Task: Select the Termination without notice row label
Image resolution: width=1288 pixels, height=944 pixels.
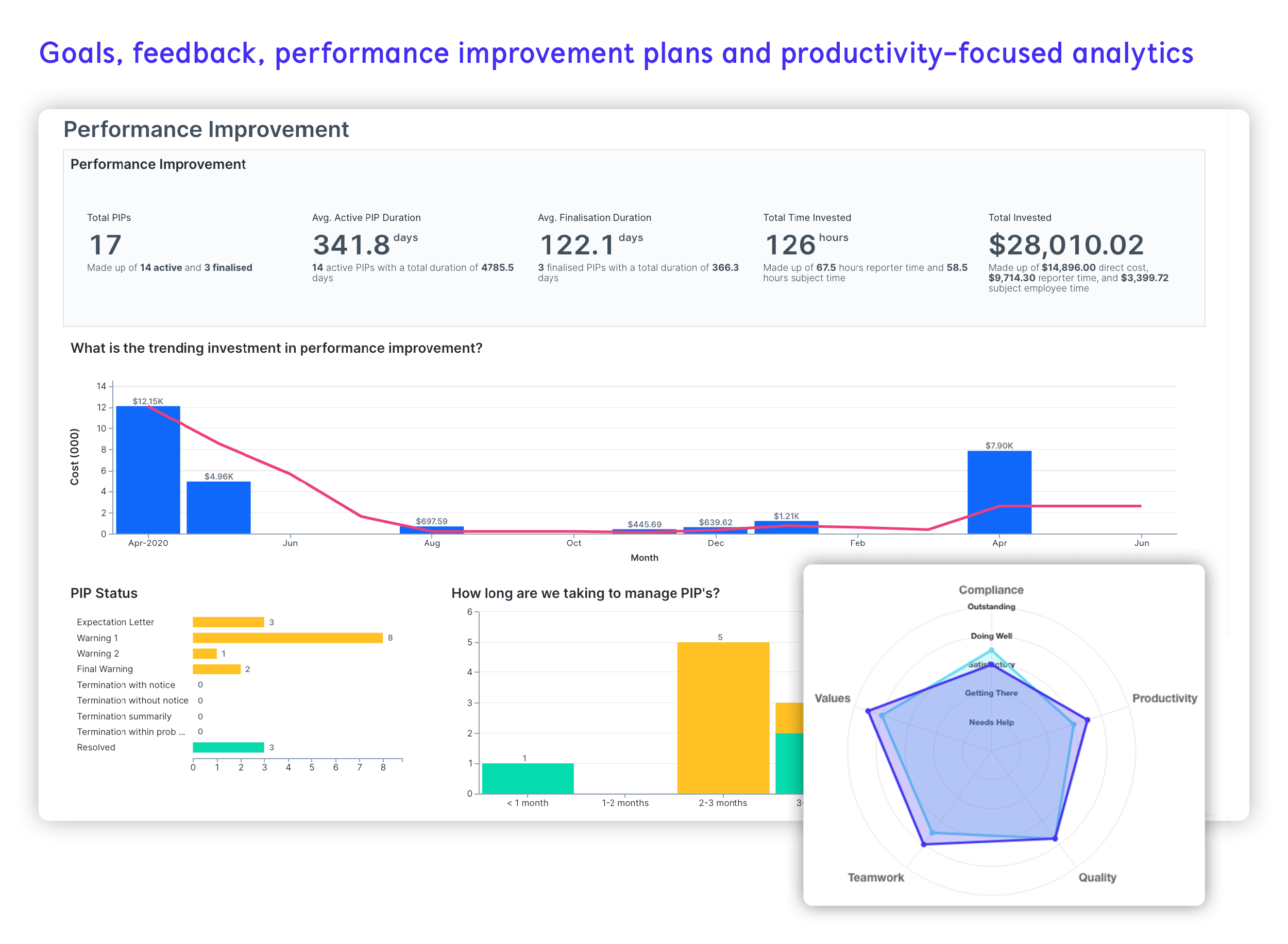Action: coord(132,700)
